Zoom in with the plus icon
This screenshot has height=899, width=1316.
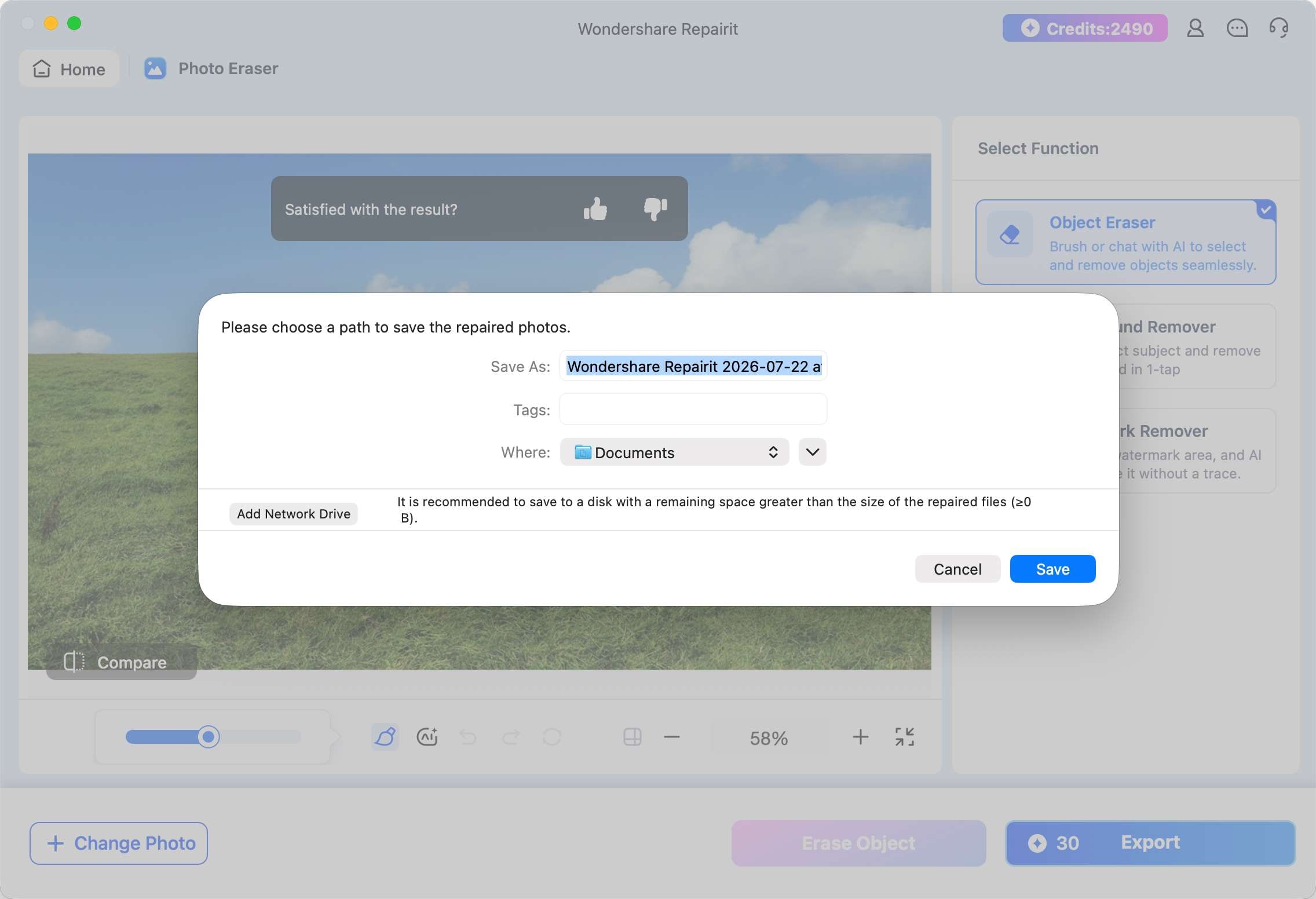point(861,737)
